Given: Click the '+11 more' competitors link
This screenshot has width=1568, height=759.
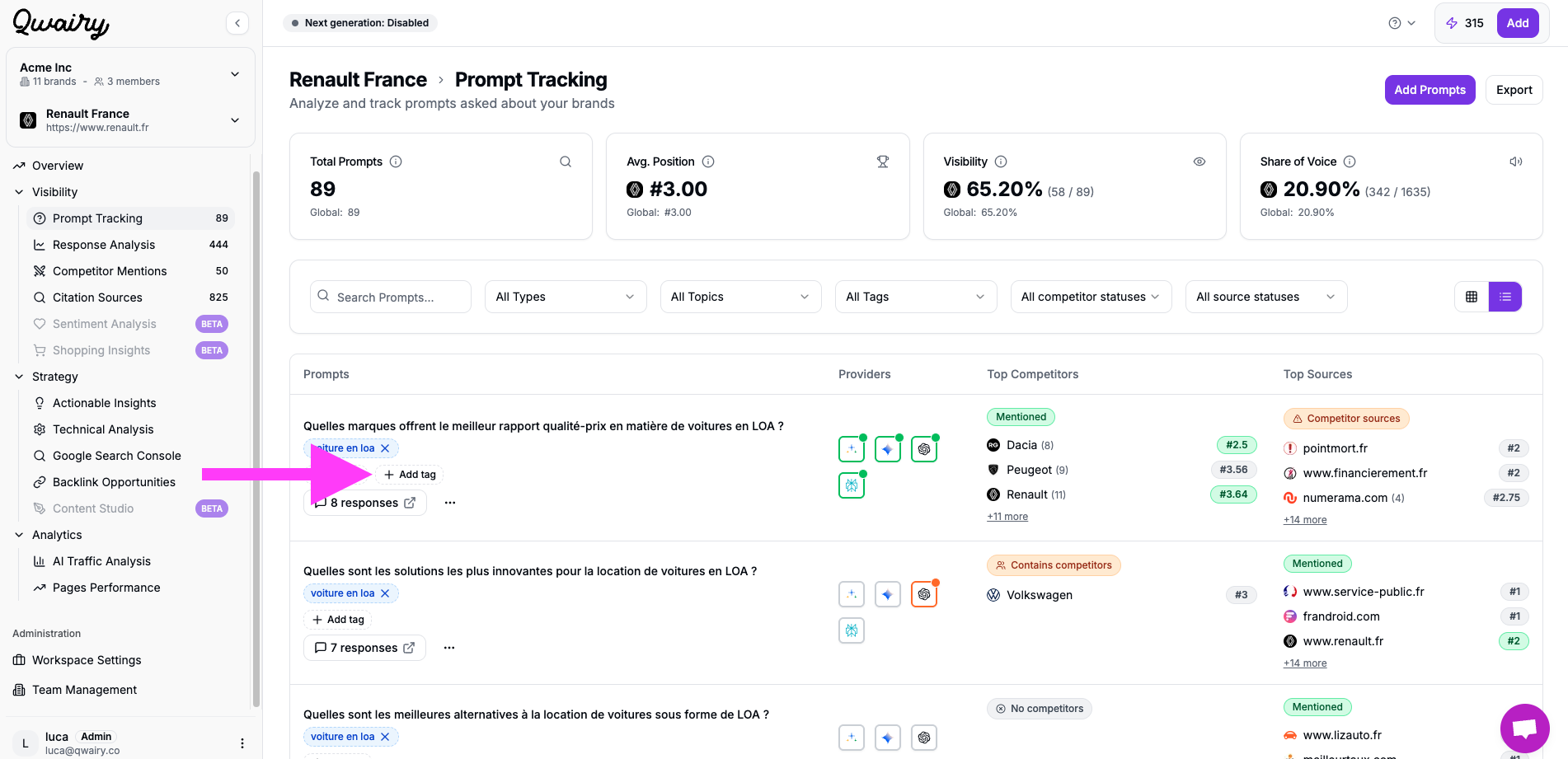Looking at the screenshot, I should coord(1007,517).
